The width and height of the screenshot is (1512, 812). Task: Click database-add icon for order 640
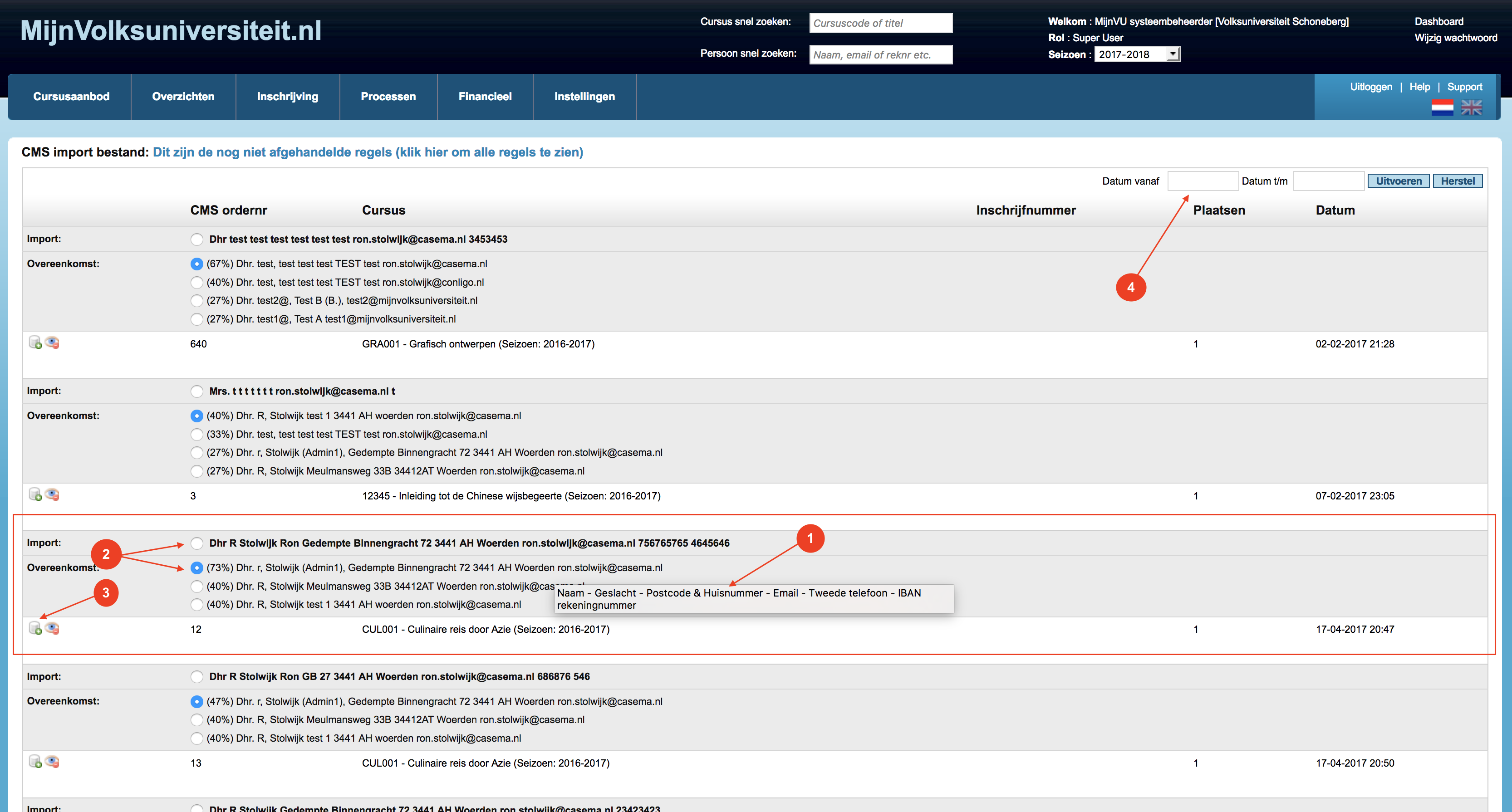click(34, 342)
